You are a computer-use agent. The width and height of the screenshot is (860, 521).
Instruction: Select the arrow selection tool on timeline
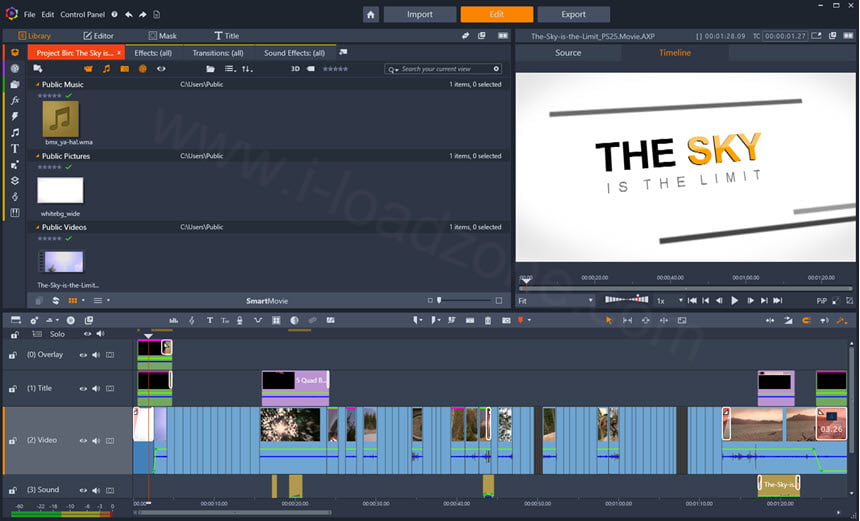point(608,320)
